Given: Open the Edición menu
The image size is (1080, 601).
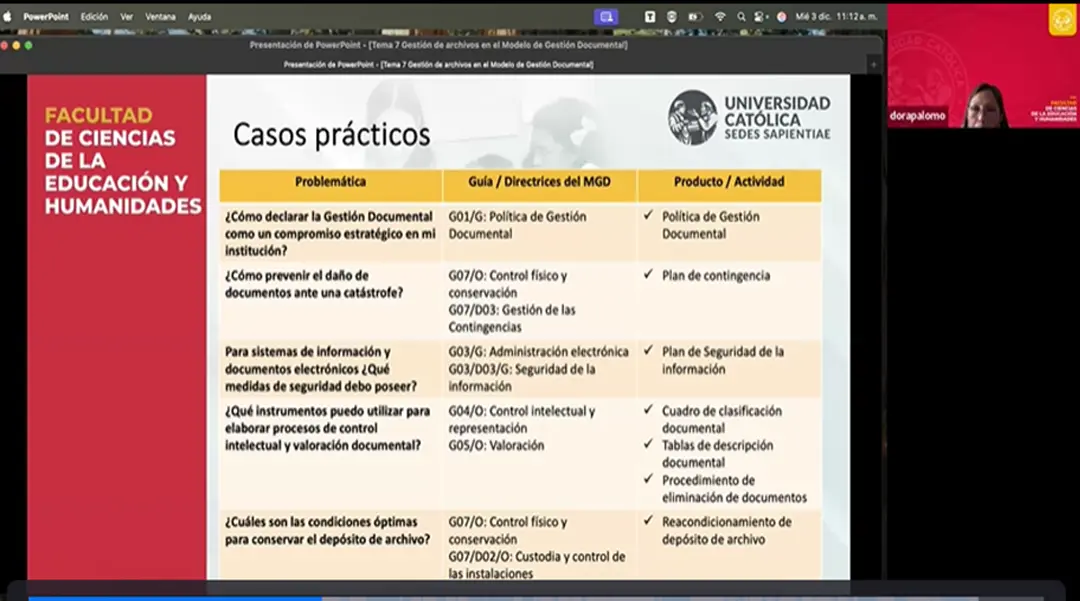Looking at the screenshot, I should (94, 17).
